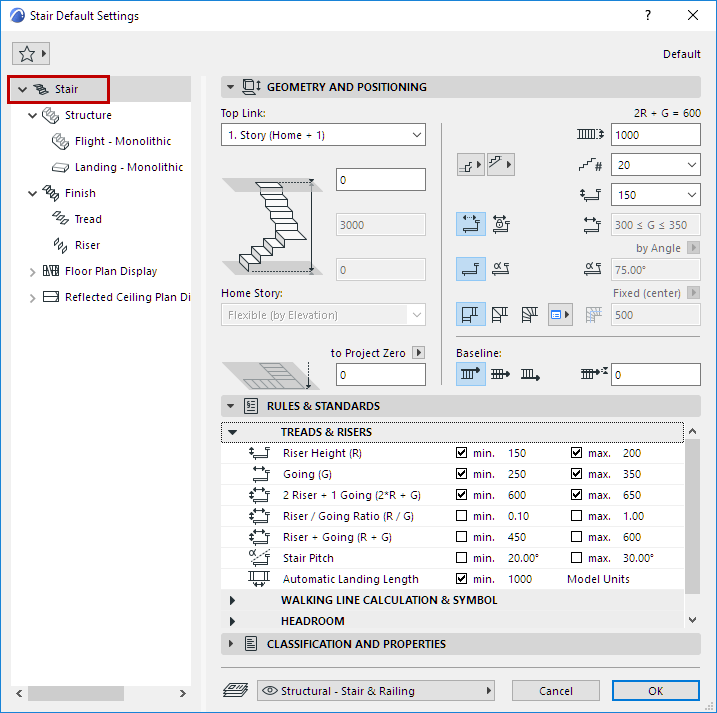Toggle 2 Riser + 1 Going min checkbox

461,495
